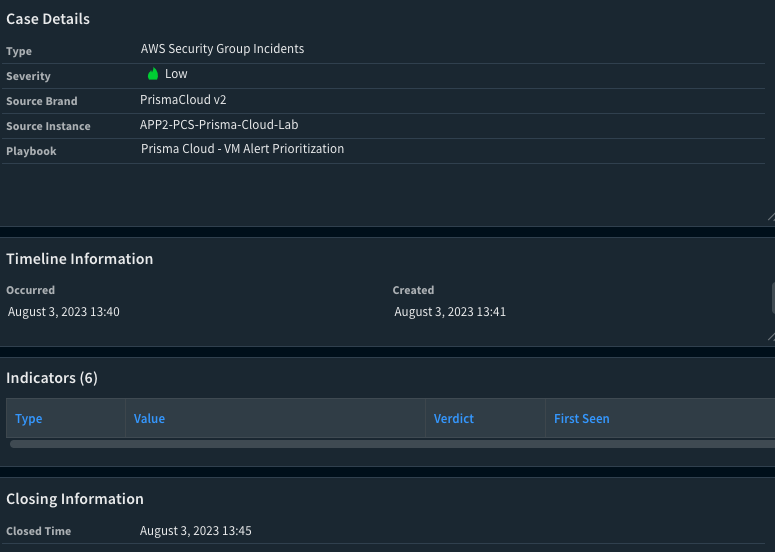Image resolution: width=775 pixels, height=552 pixels.
Task: Click the vertical scrollbar on right edge
Action: coord(773,298)
